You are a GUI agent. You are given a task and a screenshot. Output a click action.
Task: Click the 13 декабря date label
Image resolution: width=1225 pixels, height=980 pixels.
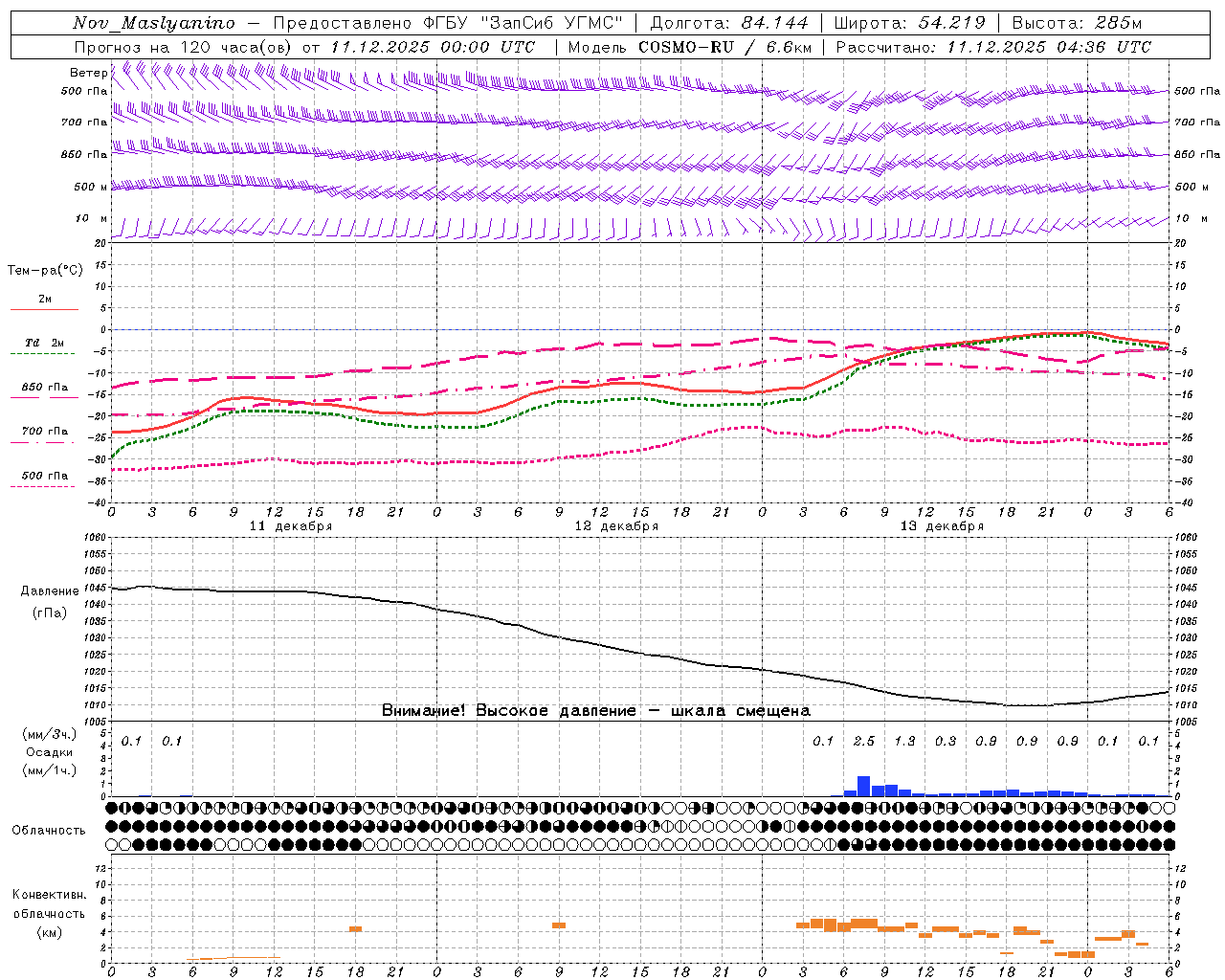(942, 526)
